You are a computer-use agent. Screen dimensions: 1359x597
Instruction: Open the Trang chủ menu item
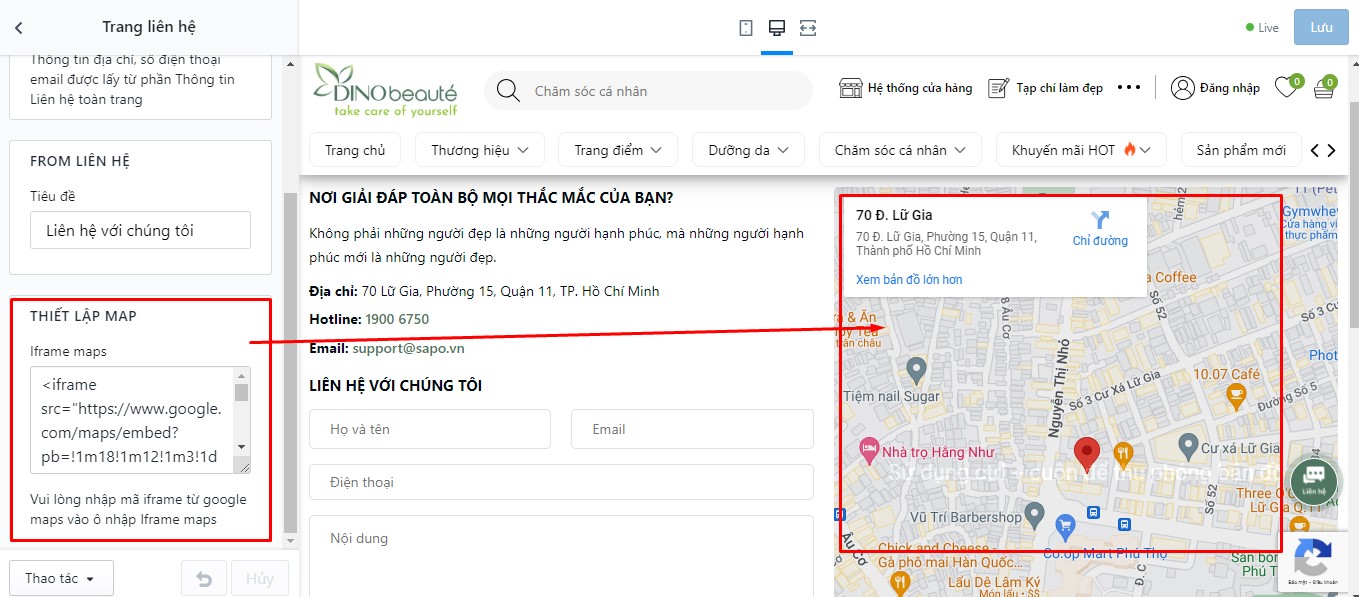(355, 150)
